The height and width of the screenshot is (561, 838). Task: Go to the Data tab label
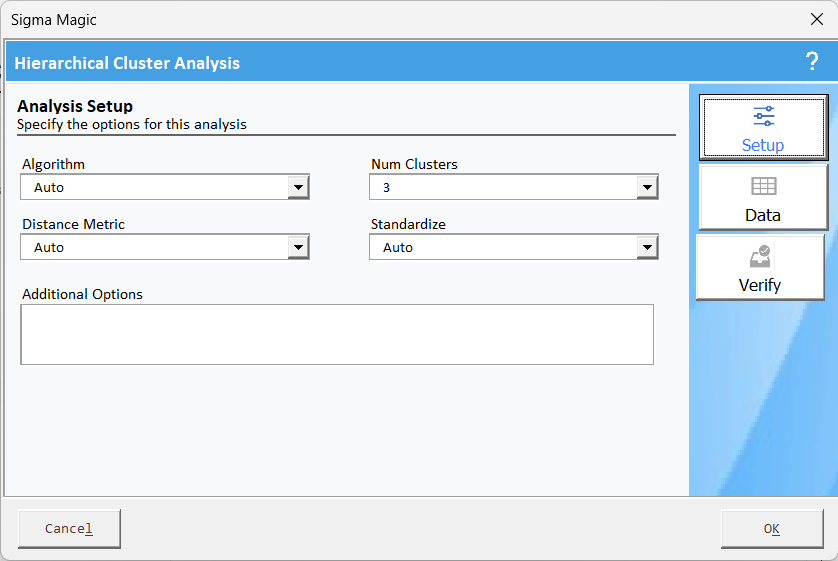pyautogui.click(x=763, y=215)
